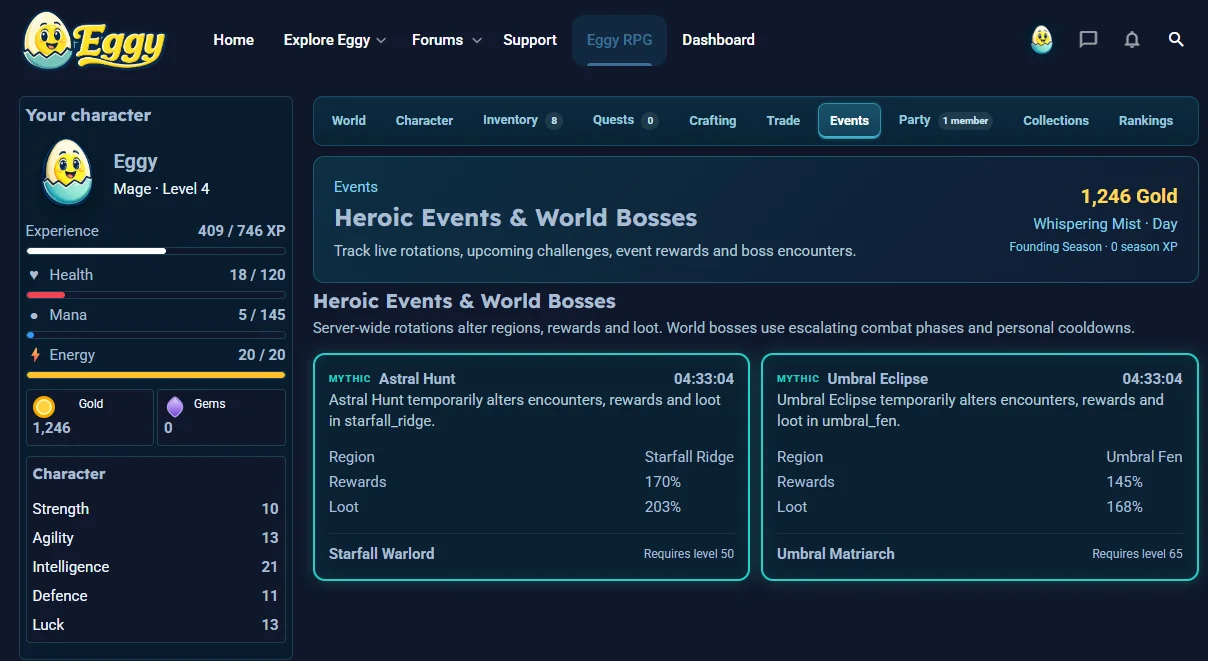Screen dimensions: 1208x661
Task: Open the Support page
Action: (x=530, y=40)
